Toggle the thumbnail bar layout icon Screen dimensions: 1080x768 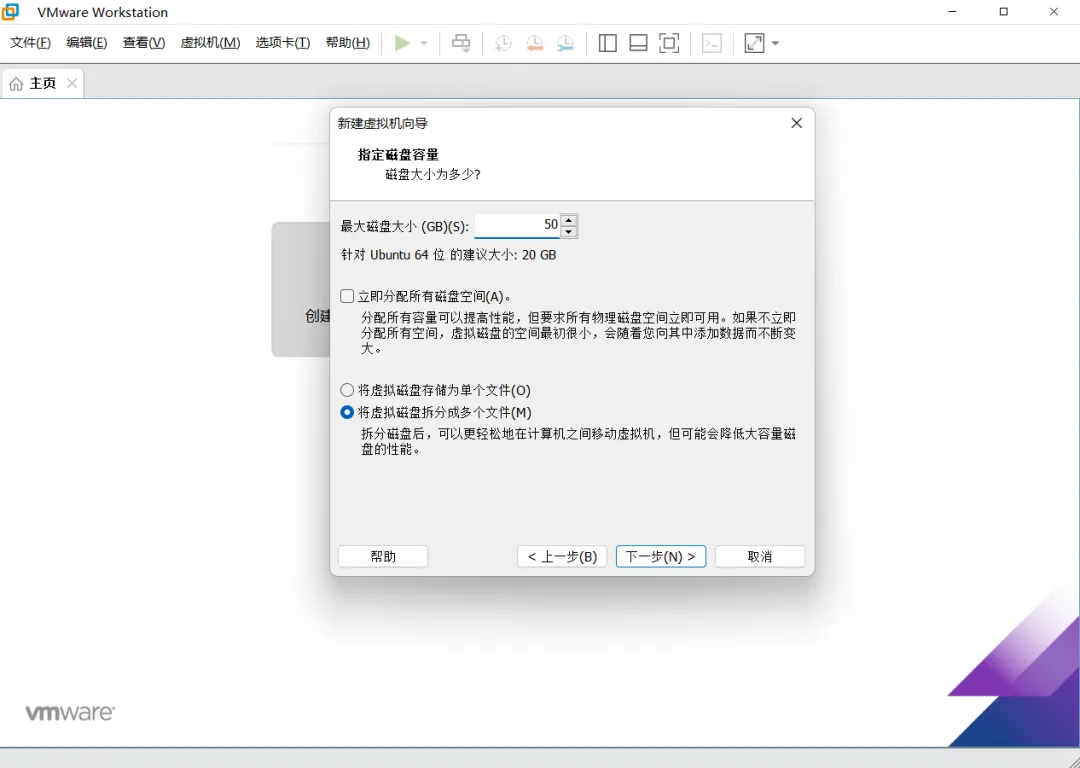pyautogui.click(x=638, y=43)
